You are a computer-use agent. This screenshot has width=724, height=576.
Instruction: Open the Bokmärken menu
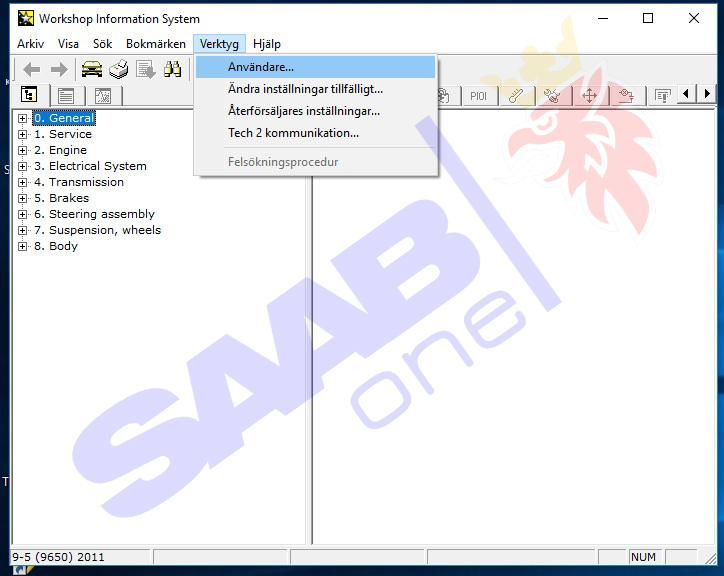155,44
